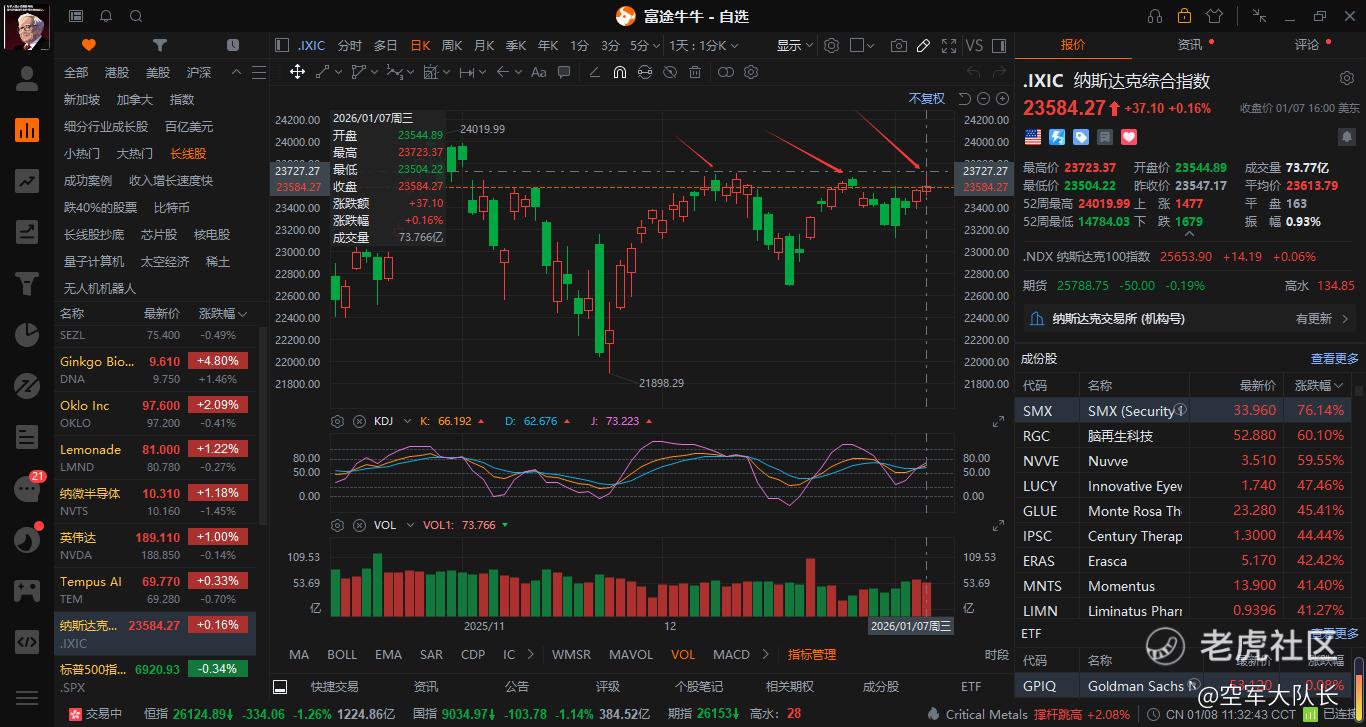
Task: Open 不复权 price adjustment selector
Action: point(927,98)
